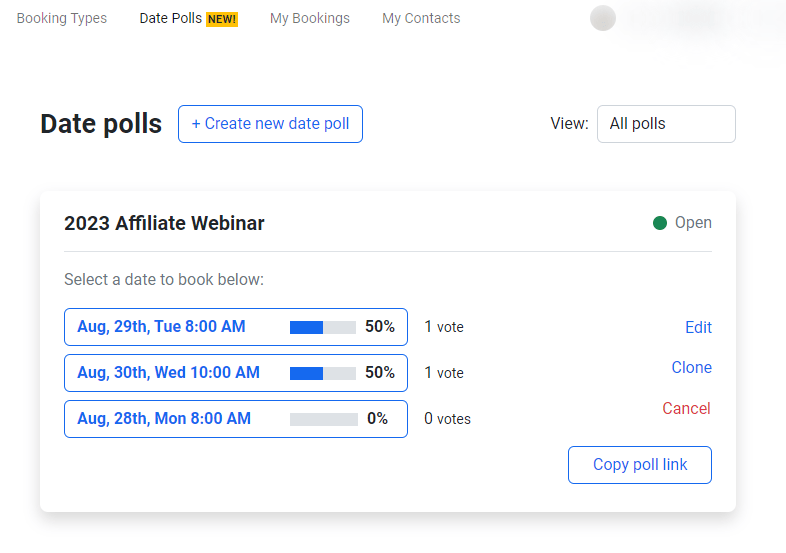The height and width of the screenshot is (553, 786).
Task: Open the All polls view dropdown
Action: [666, 124]
